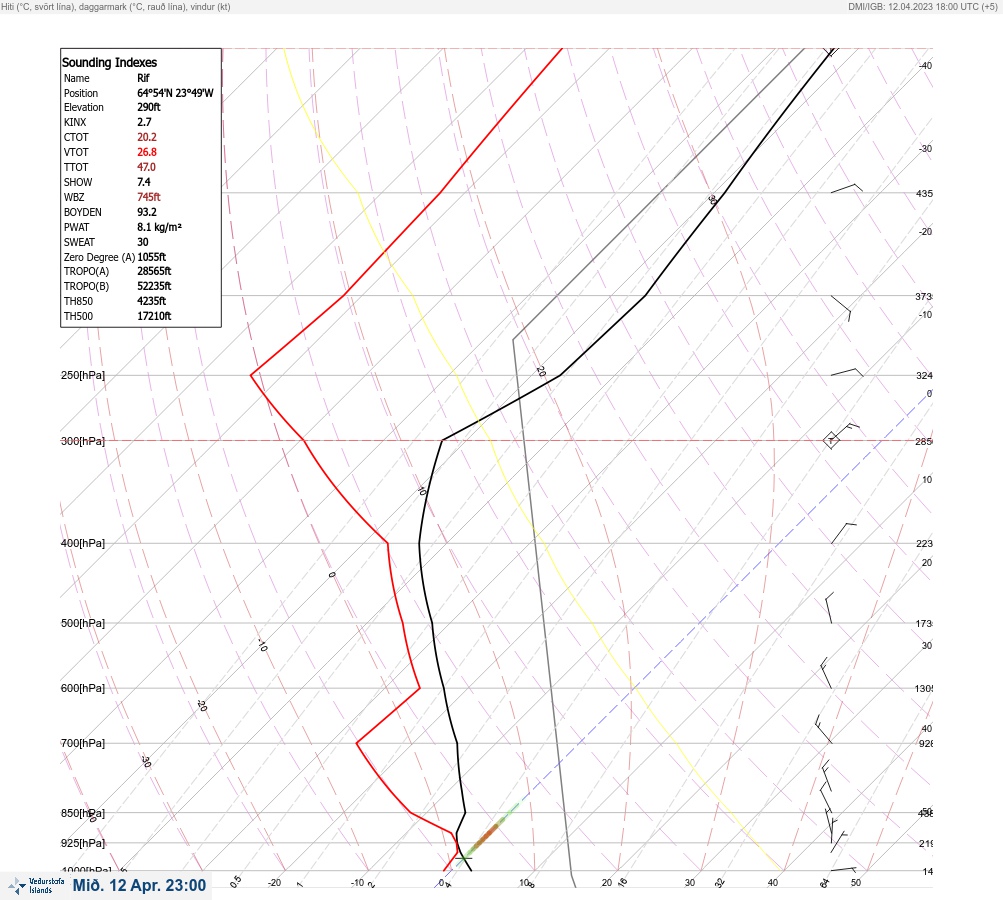Click the surface wind barb near 1000 hPa
Viewport: 1003px width, 900px height.
[844, 869]
